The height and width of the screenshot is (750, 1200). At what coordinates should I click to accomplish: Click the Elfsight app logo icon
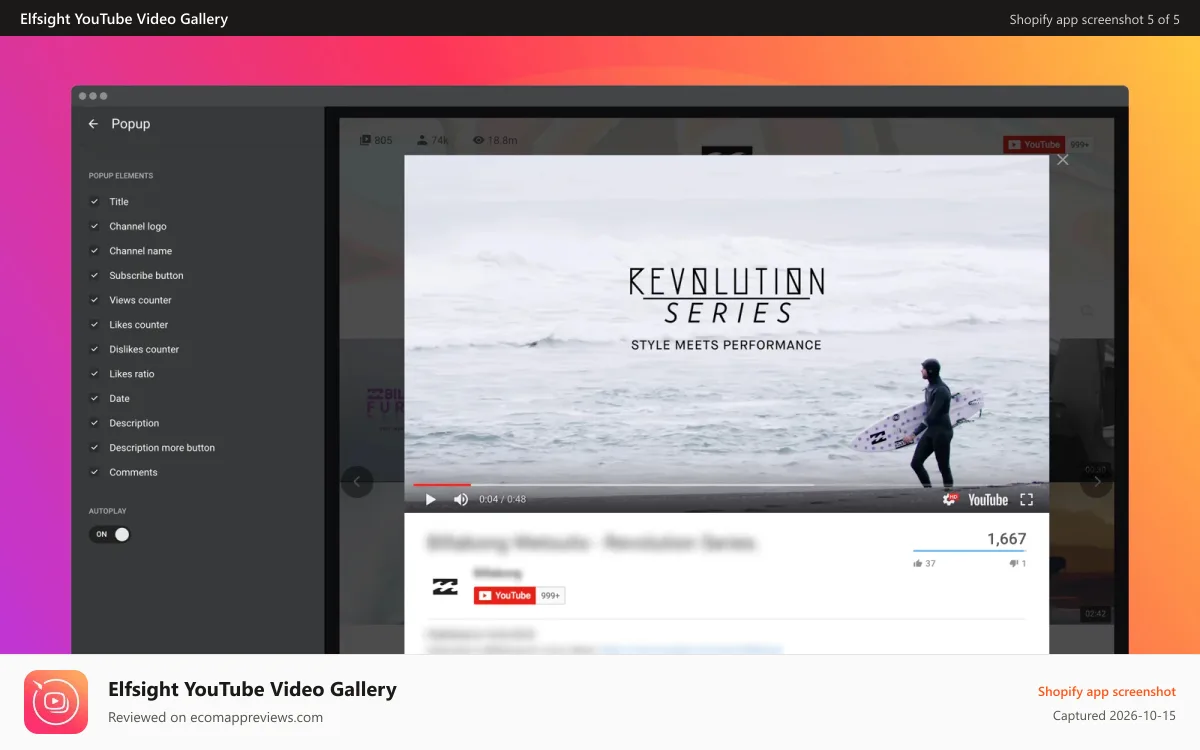[x=56, y=702]
